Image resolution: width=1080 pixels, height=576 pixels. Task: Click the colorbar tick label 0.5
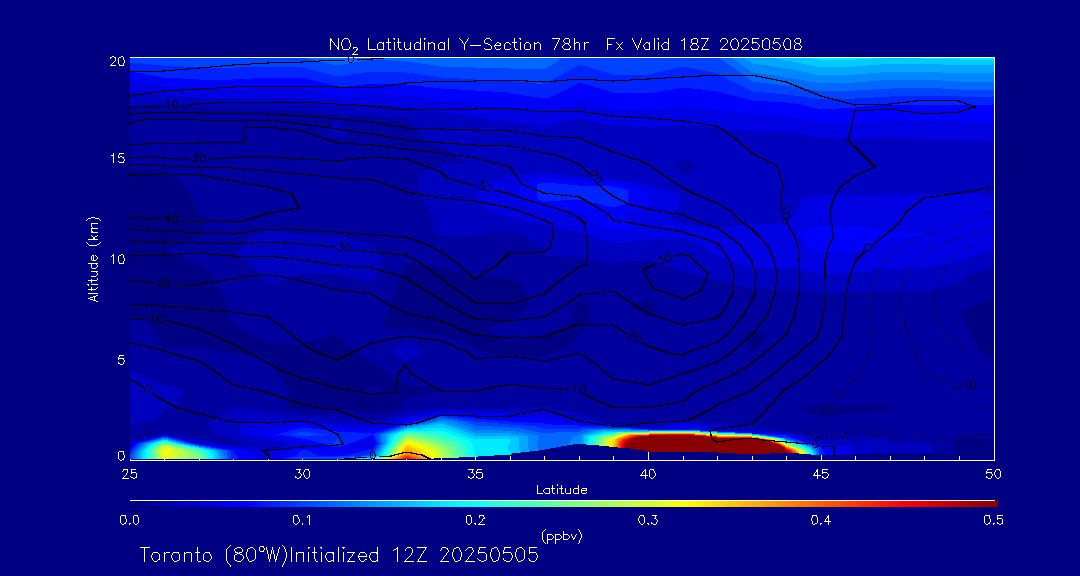pyautogui.click(x=993, y=520)
